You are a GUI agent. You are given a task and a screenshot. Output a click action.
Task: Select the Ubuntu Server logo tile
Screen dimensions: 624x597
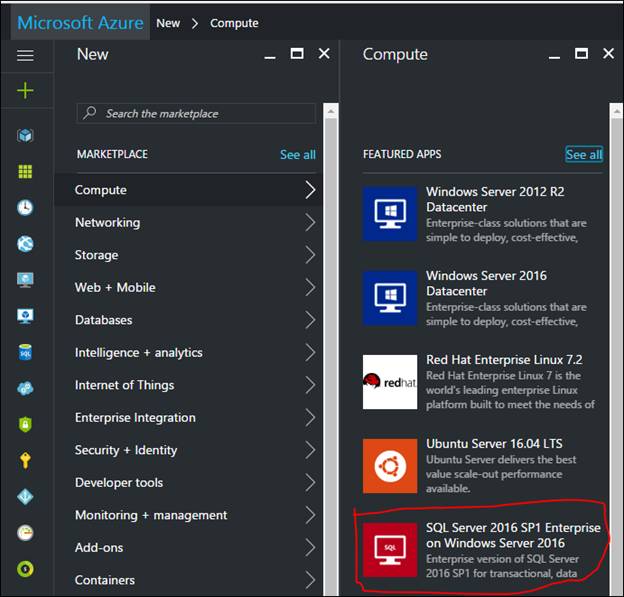390,466
